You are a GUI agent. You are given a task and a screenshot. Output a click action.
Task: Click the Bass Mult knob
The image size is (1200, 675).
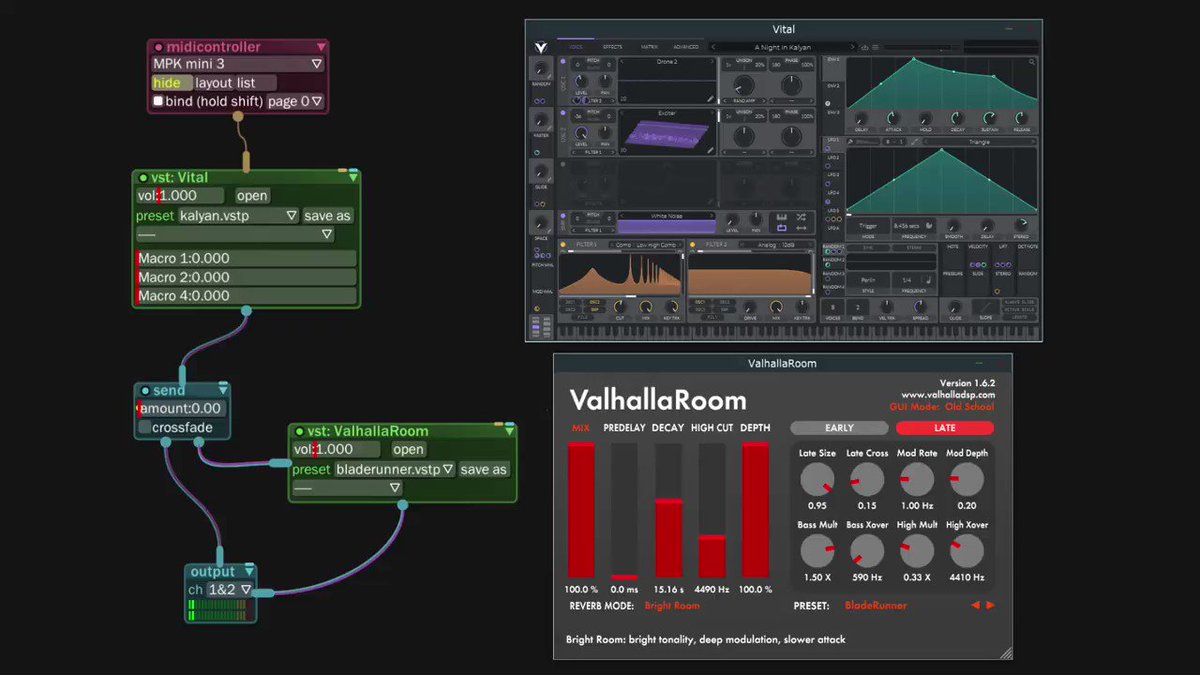pos(816,551)
